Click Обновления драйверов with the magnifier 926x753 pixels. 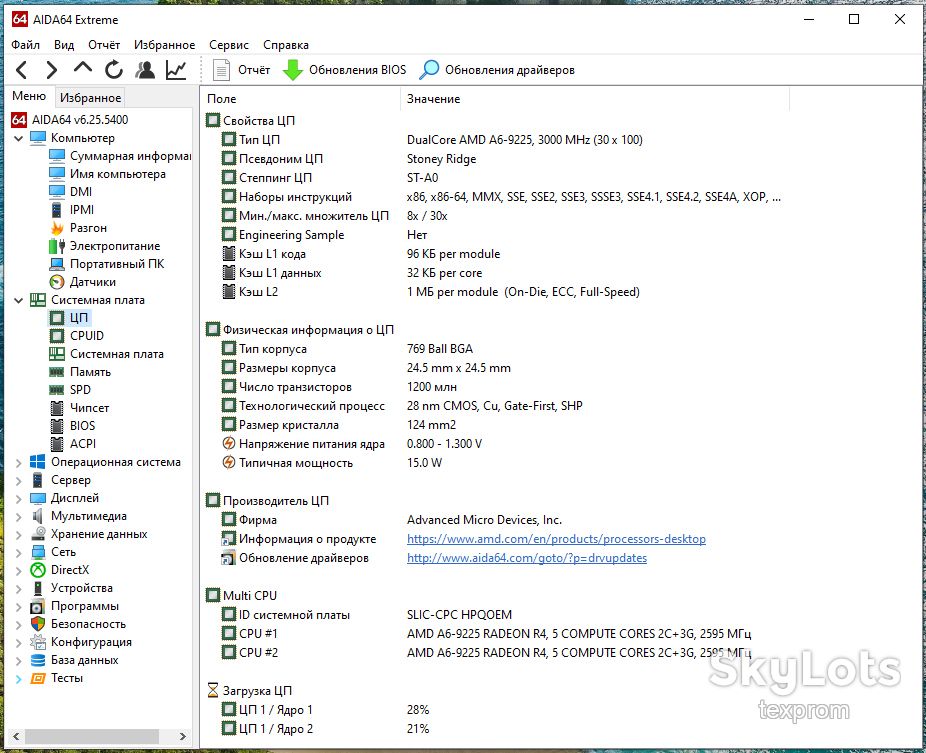pyautogui.click(x=497, y=70)
